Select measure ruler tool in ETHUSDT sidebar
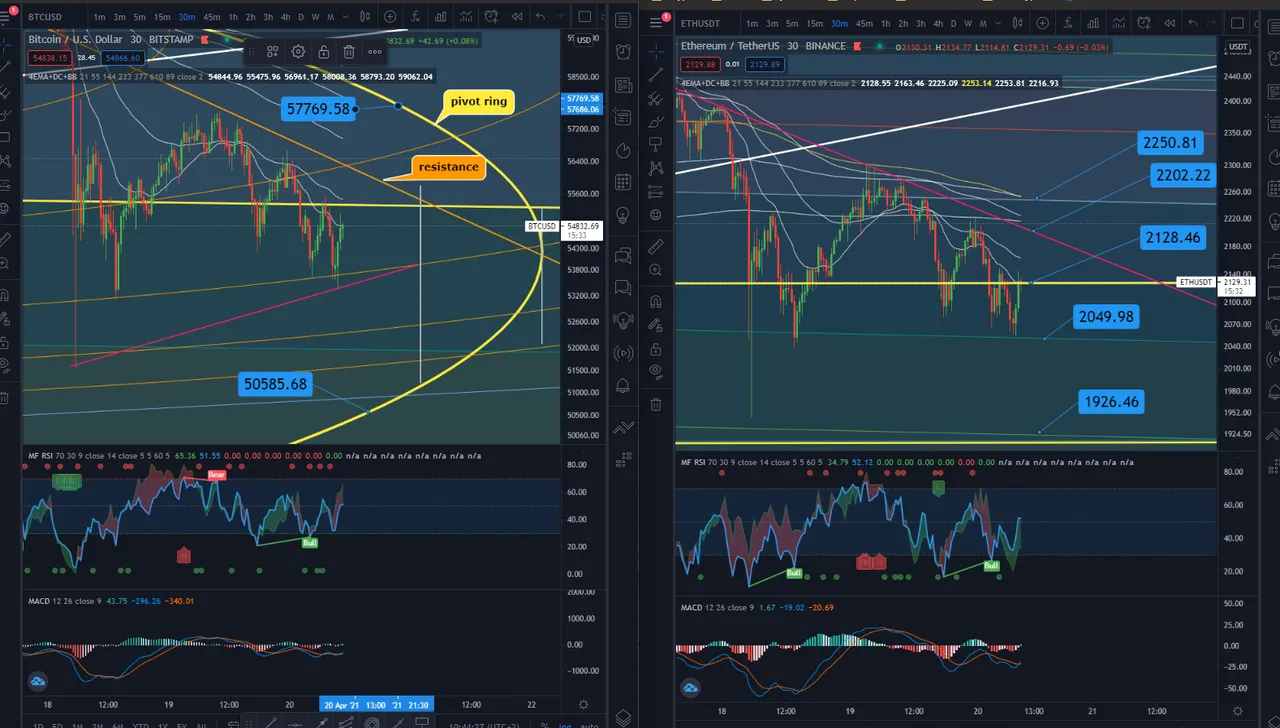This screenshot has width=1280, height=728. (655, 246)
